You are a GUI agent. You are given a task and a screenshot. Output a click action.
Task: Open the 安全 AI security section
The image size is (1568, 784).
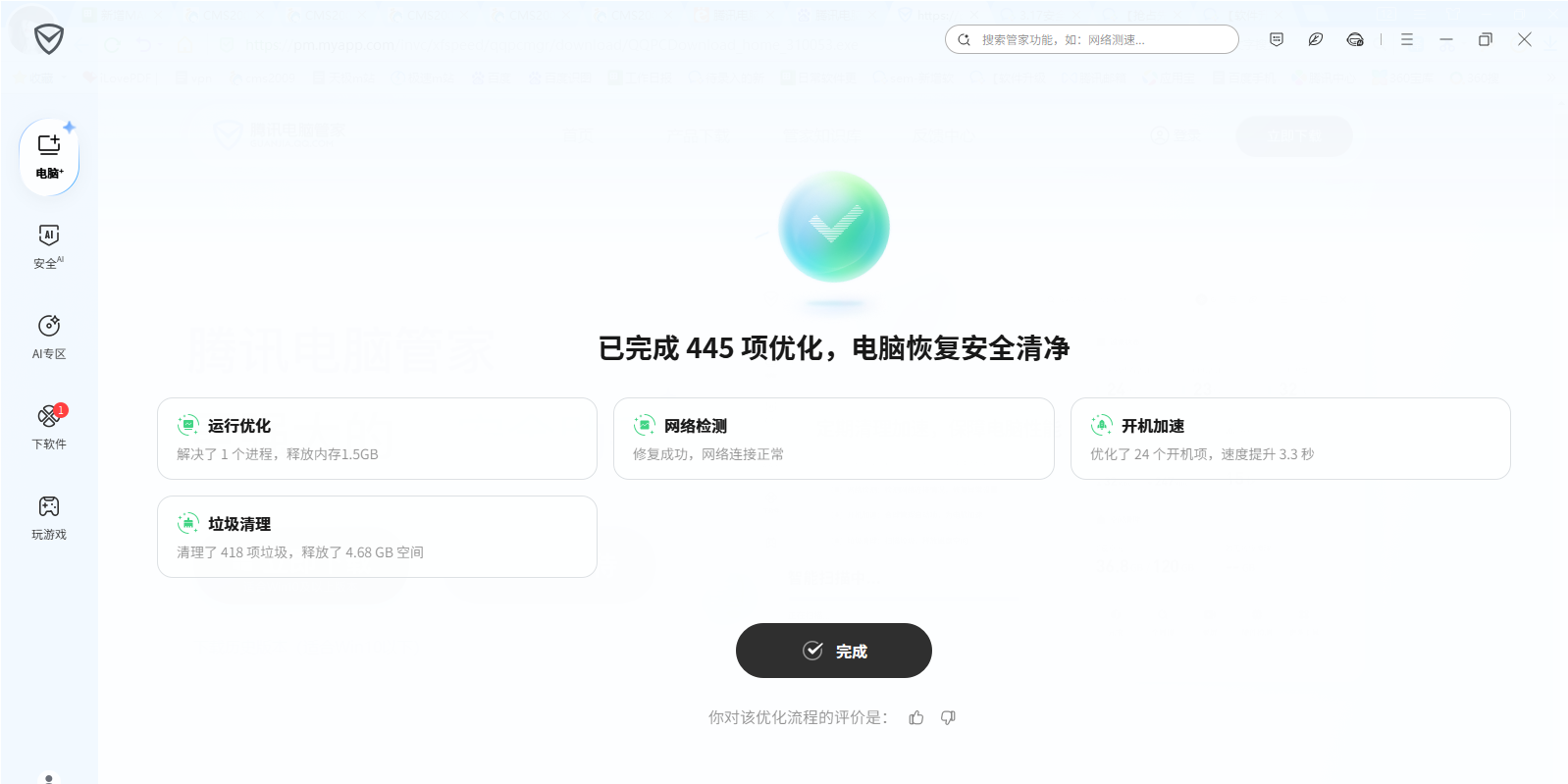pyautogui.click(x=49, y=246)
